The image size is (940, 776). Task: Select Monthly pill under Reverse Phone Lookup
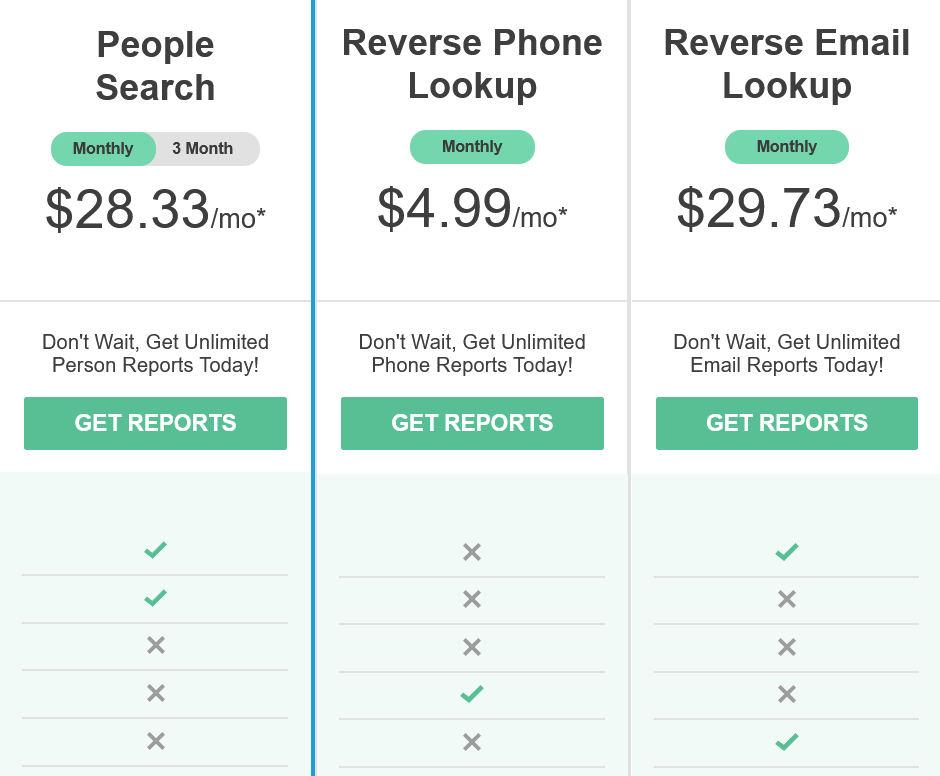pyautogui.click(x=472, y=147)
